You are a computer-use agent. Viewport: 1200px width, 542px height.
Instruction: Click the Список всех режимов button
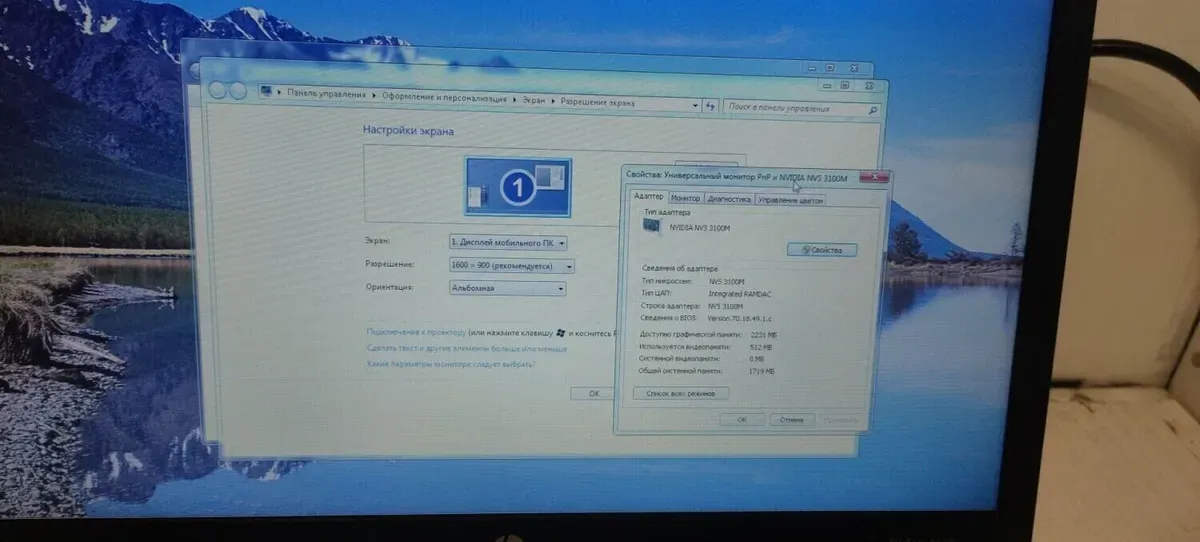681,393
